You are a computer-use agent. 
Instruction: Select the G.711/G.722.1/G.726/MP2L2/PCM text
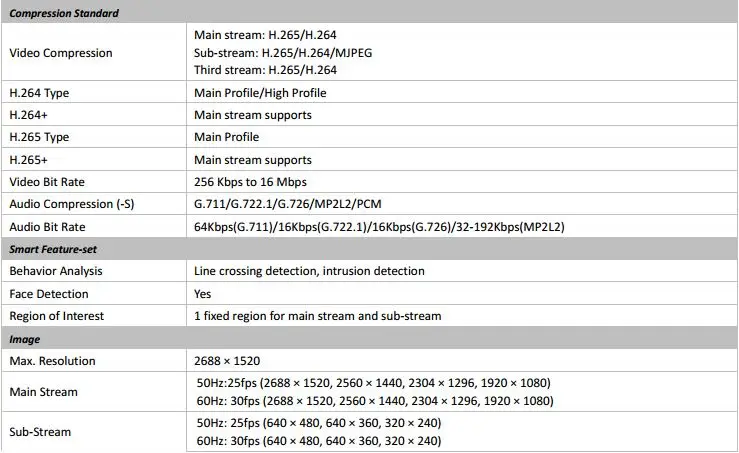coord(287,204)
